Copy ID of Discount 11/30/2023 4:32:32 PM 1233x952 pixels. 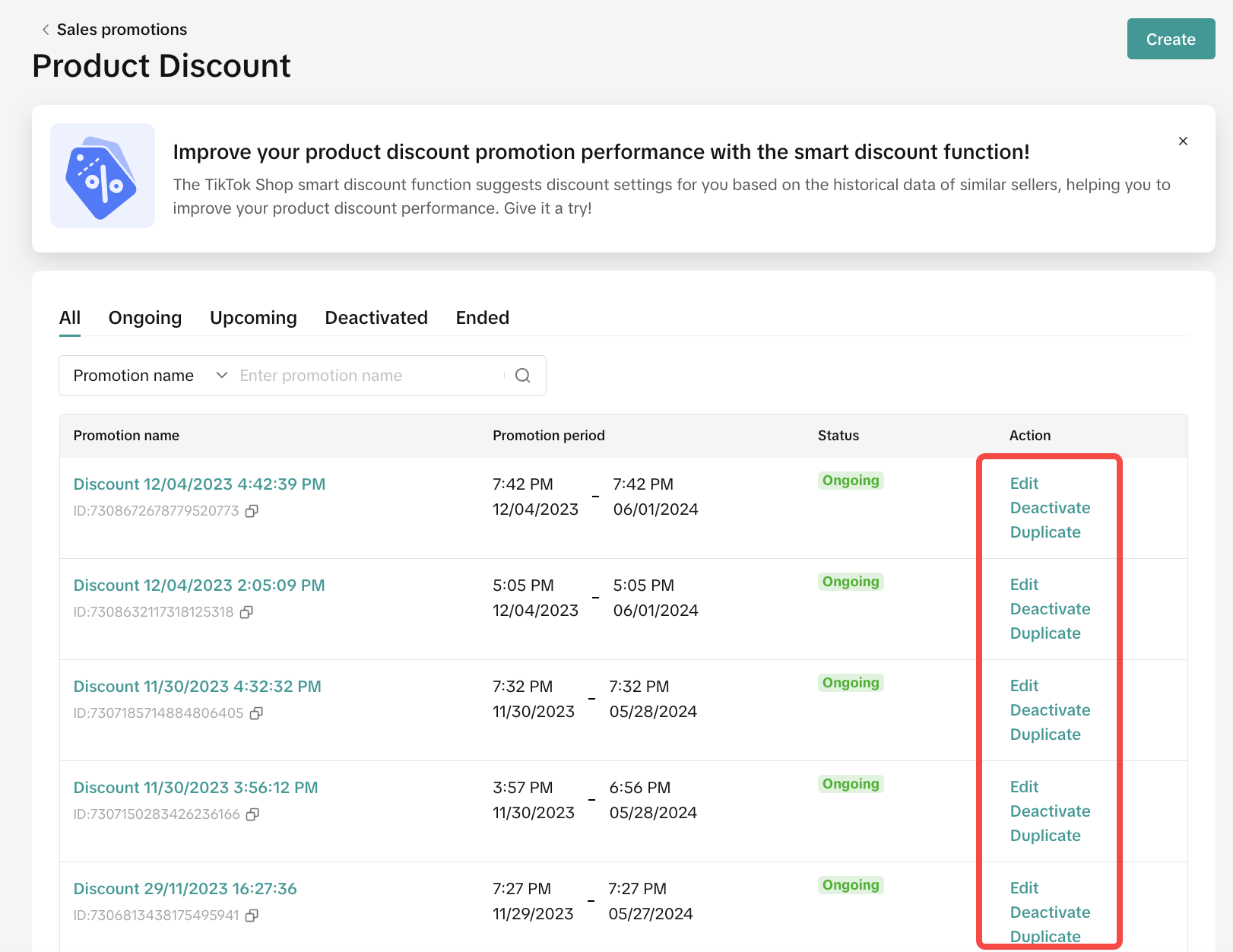pyautogui.click(x=257, y=713)
